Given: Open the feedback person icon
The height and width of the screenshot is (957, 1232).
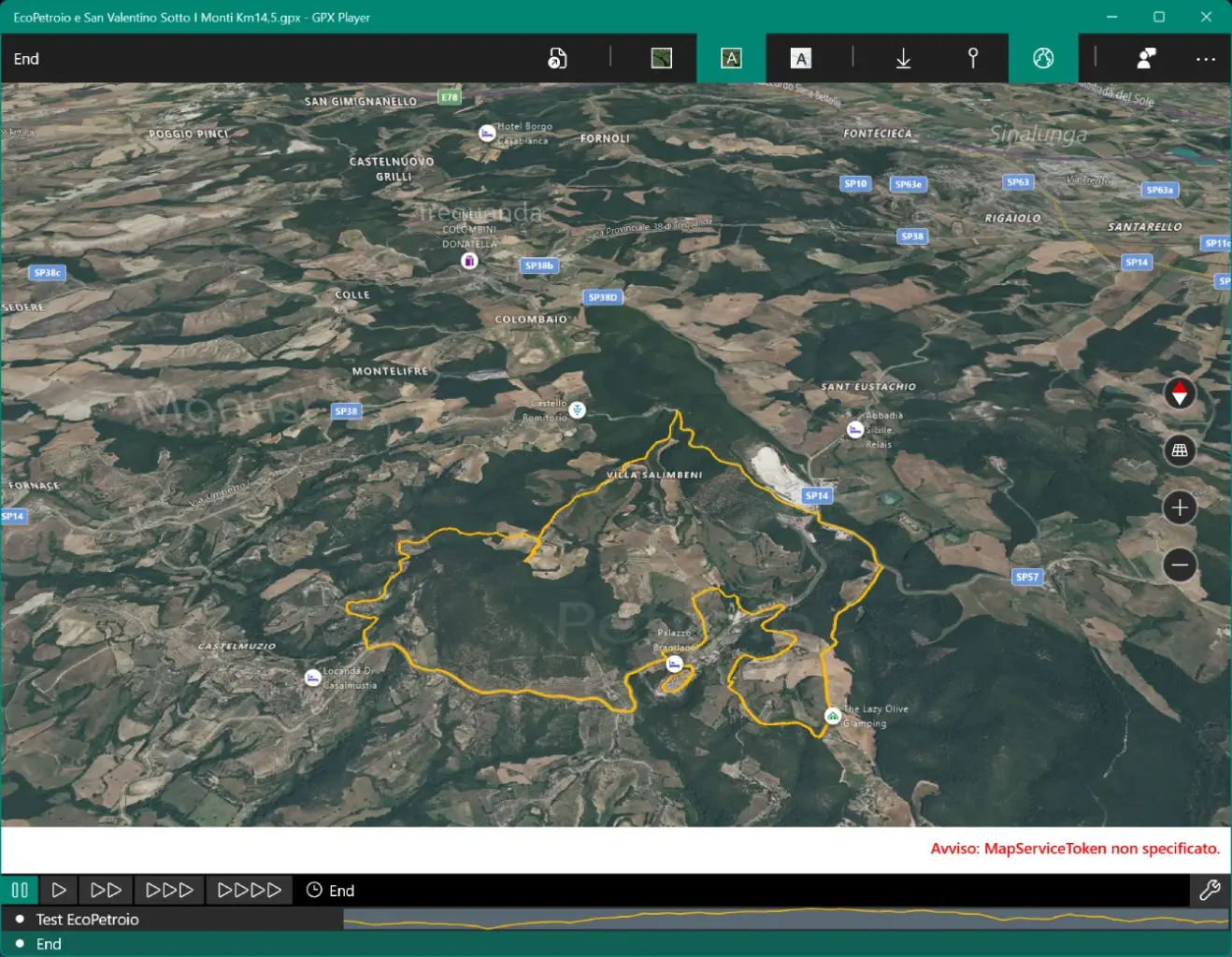Looking at the screenshot, I should [x=1146, y=59].
